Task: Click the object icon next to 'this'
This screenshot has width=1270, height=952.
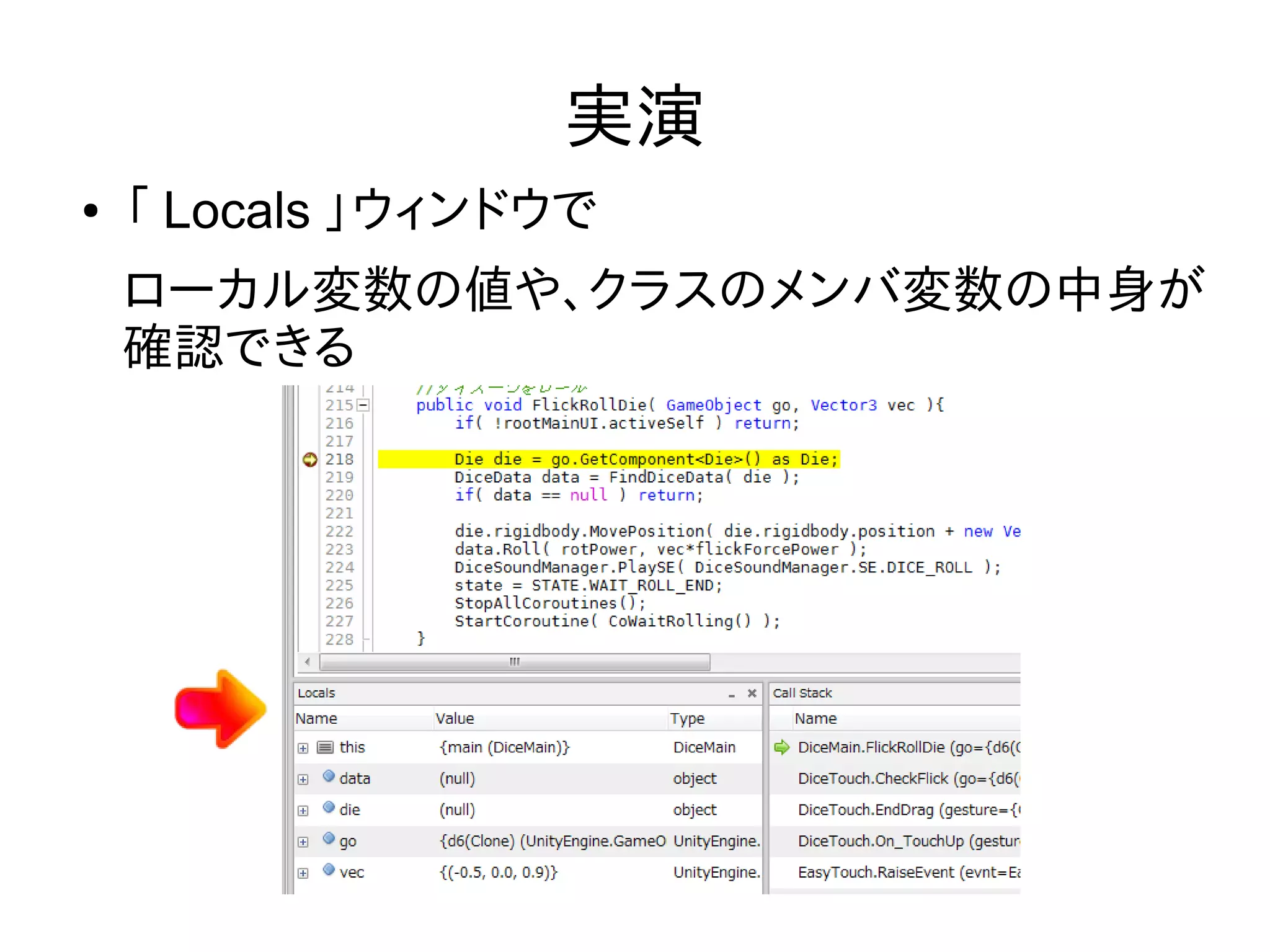Action: click(x=325, y=747)
